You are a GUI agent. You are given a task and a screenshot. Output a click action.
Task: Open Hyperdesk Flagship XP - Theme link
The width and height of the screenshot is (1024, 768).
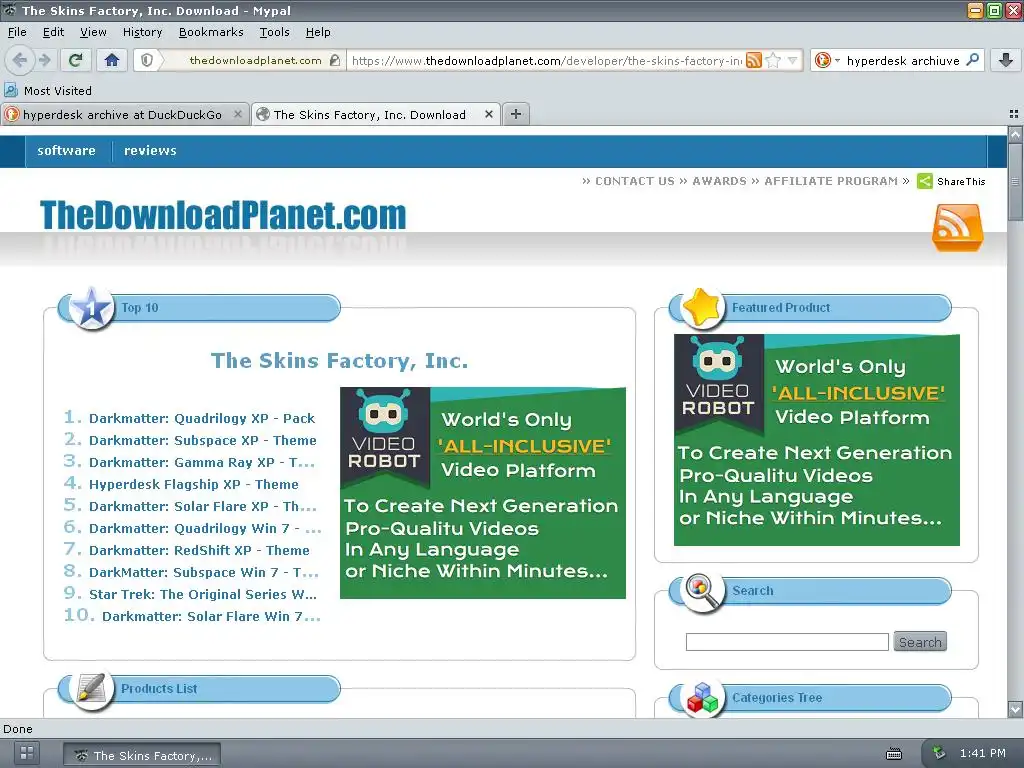pyautogui.click(x=193, y=485)
